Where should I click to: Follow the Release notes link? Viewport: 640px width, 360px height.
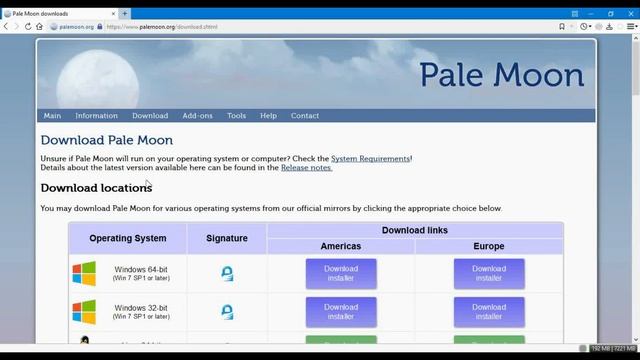[307, 167]
